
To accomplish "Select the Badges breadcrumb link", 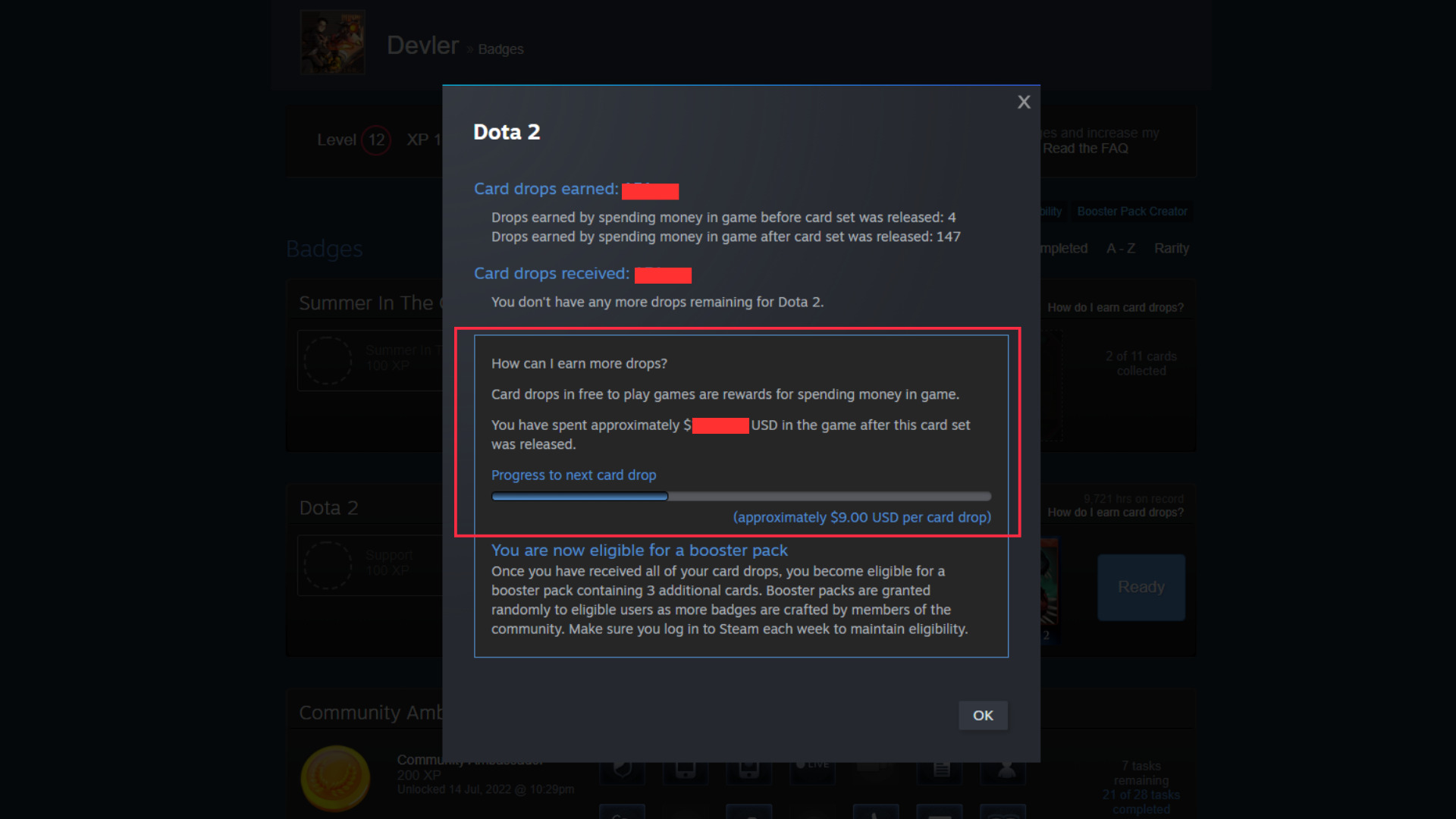I will click(500, 49).
